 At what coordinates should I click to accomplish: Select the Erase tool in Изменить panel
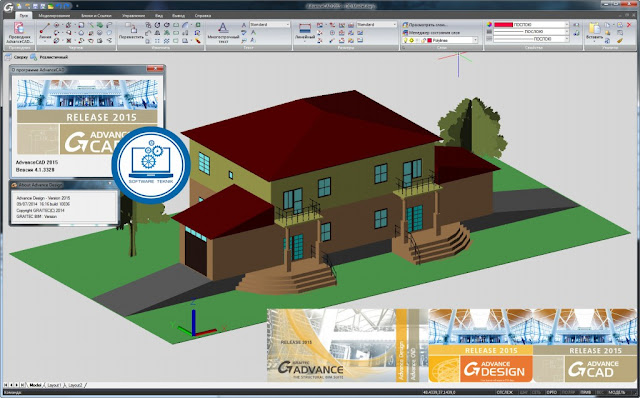[x=198, y=41]
